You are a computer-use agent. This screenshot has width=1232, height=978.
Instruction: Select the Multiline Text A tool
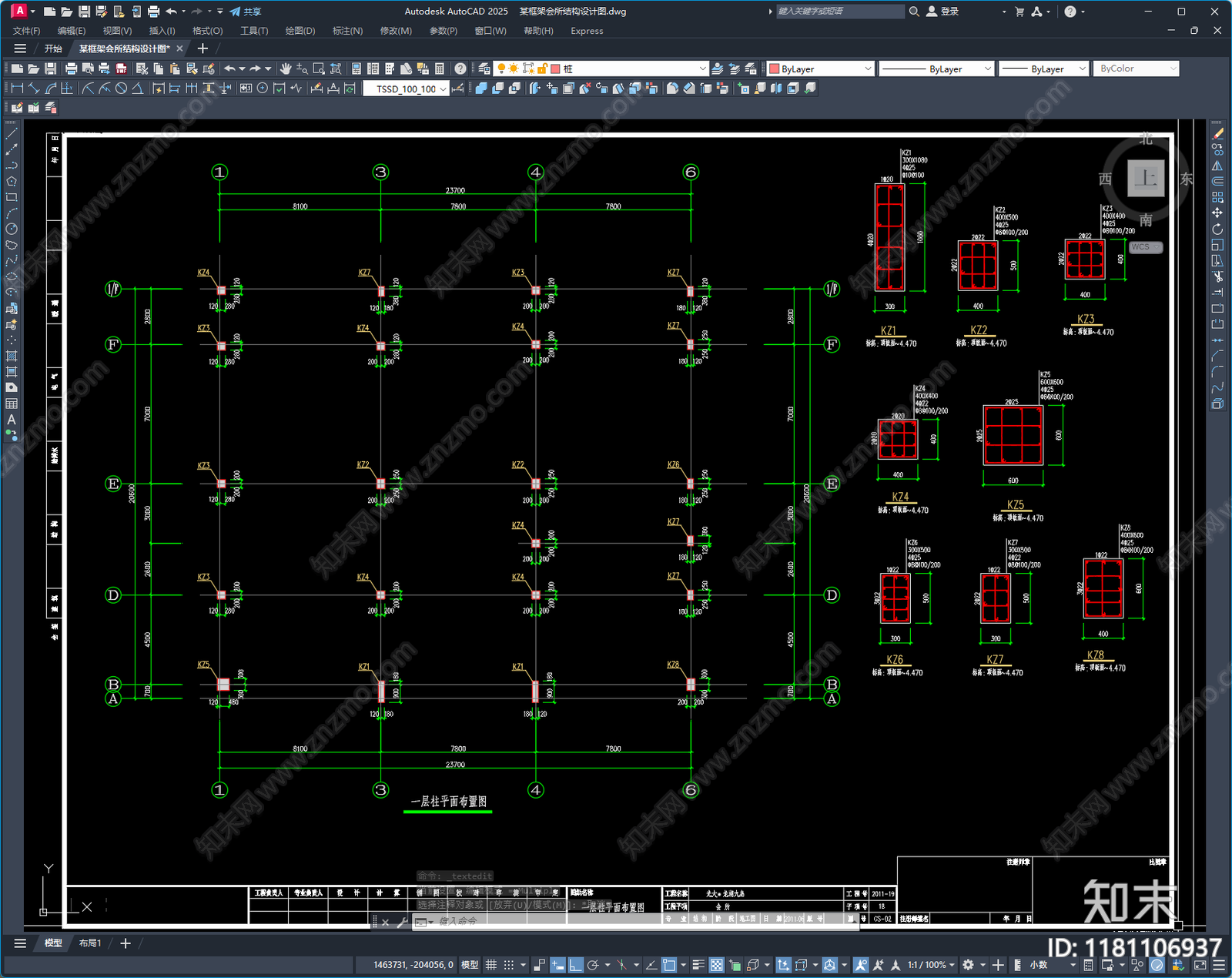tap(12, 420)
